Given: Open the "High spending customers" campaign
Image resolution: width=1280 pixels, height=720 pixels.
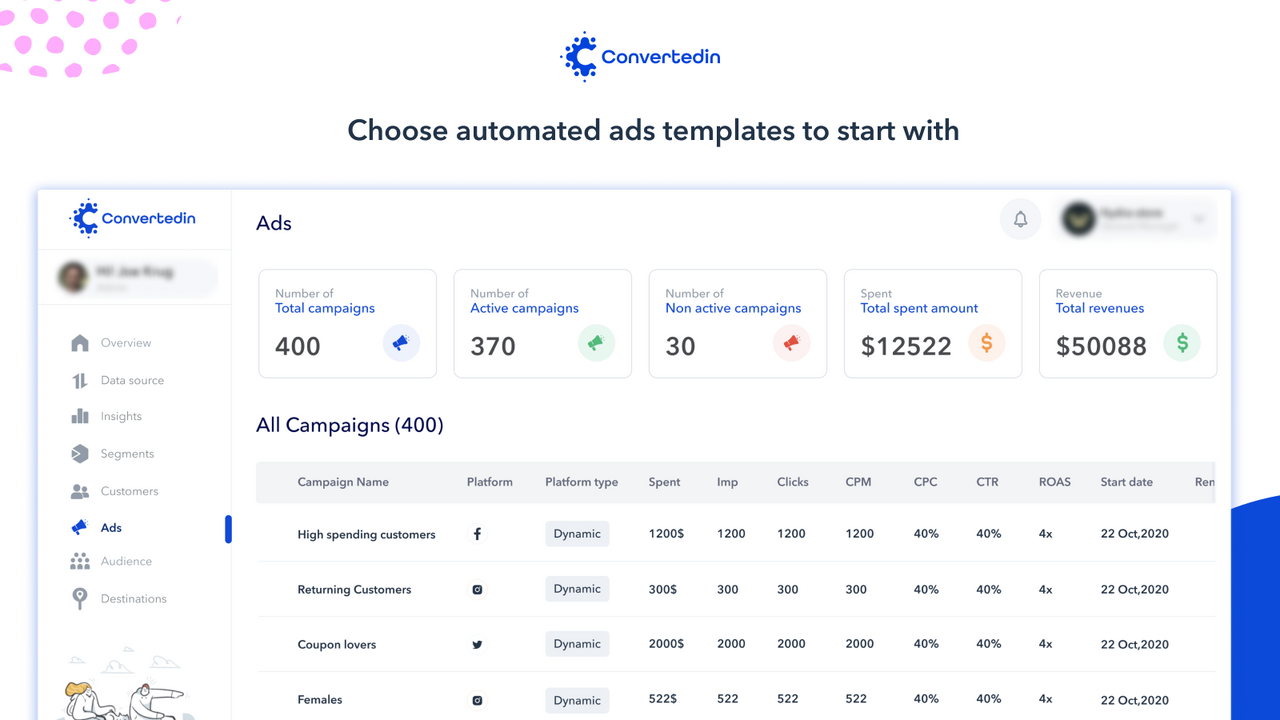Looking at the screenshot, I should [366, 535].
